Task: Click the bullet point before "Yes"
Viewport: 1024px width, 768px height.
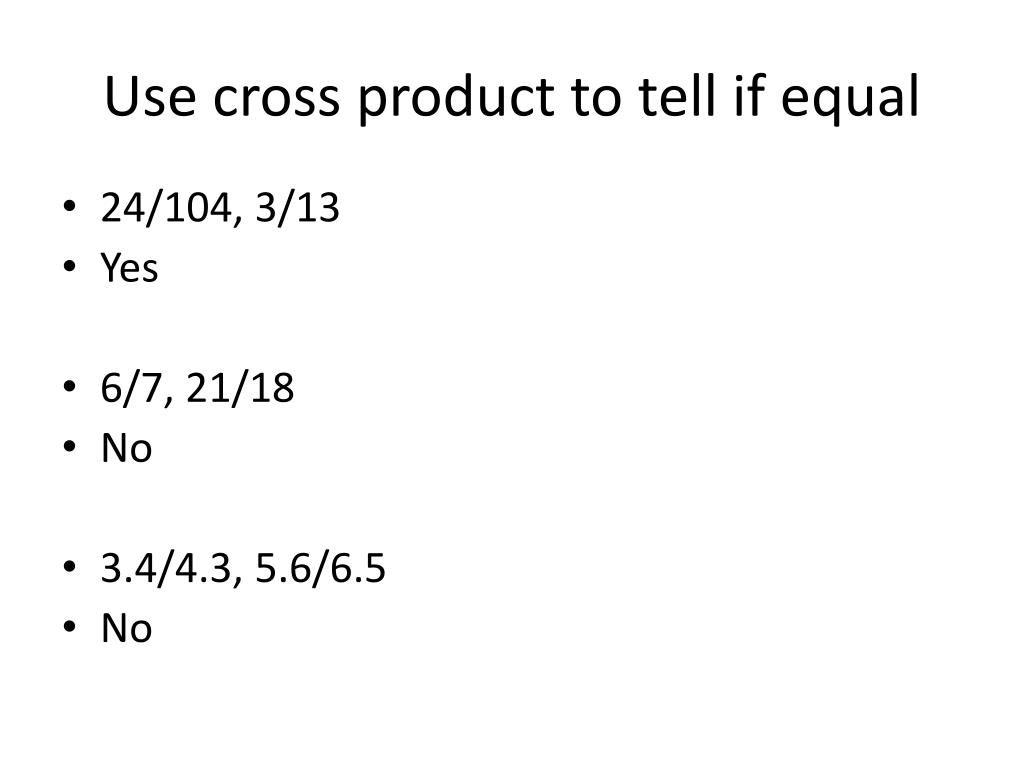Action: pos(70,266)
